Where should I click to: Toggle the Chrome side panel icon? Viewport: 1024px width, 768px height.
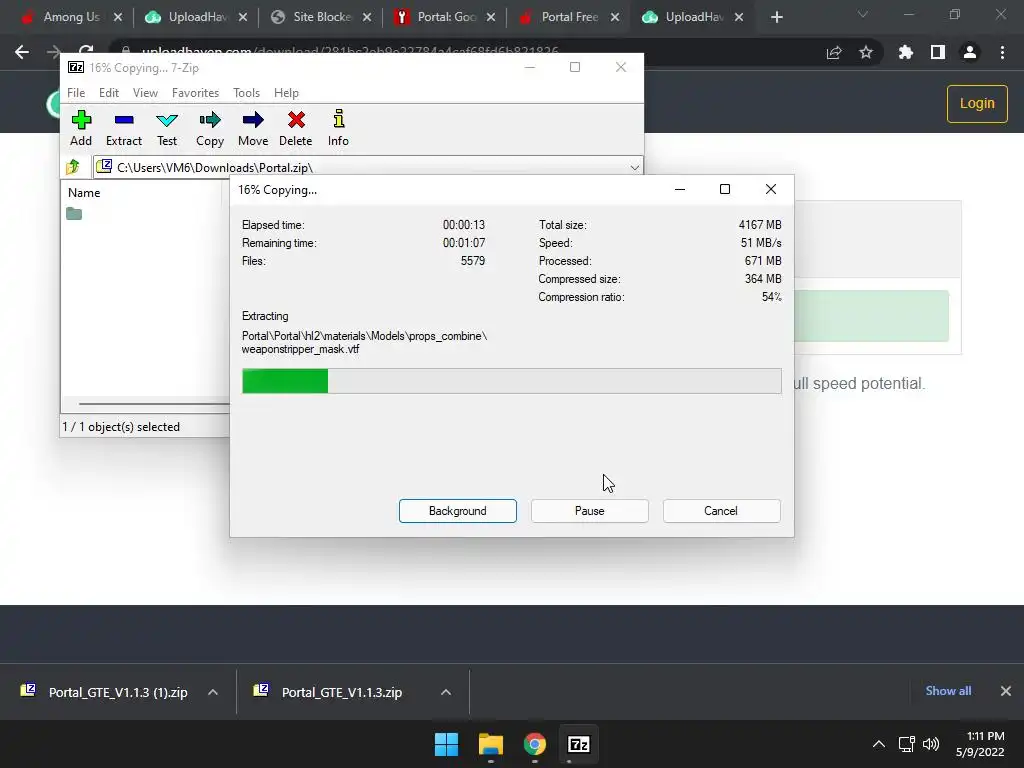pos(938,52)
